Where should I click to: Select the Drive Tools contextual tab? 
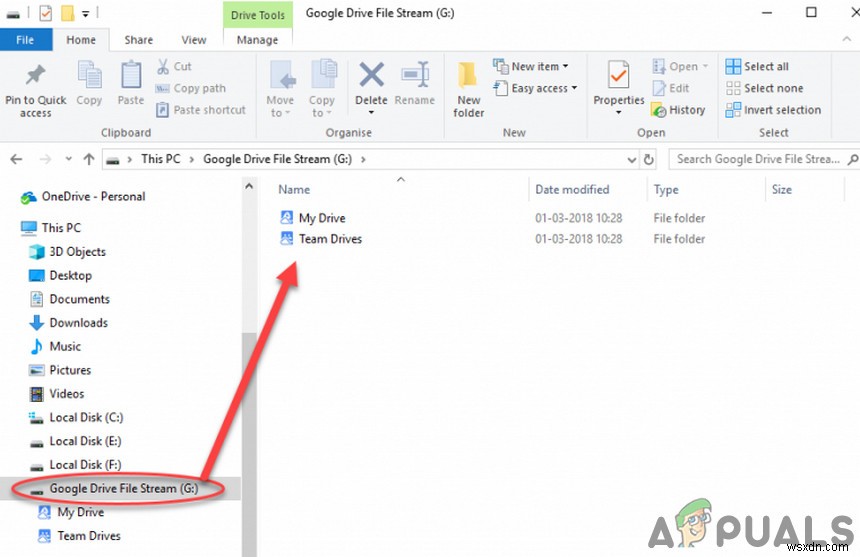(258, 15)
